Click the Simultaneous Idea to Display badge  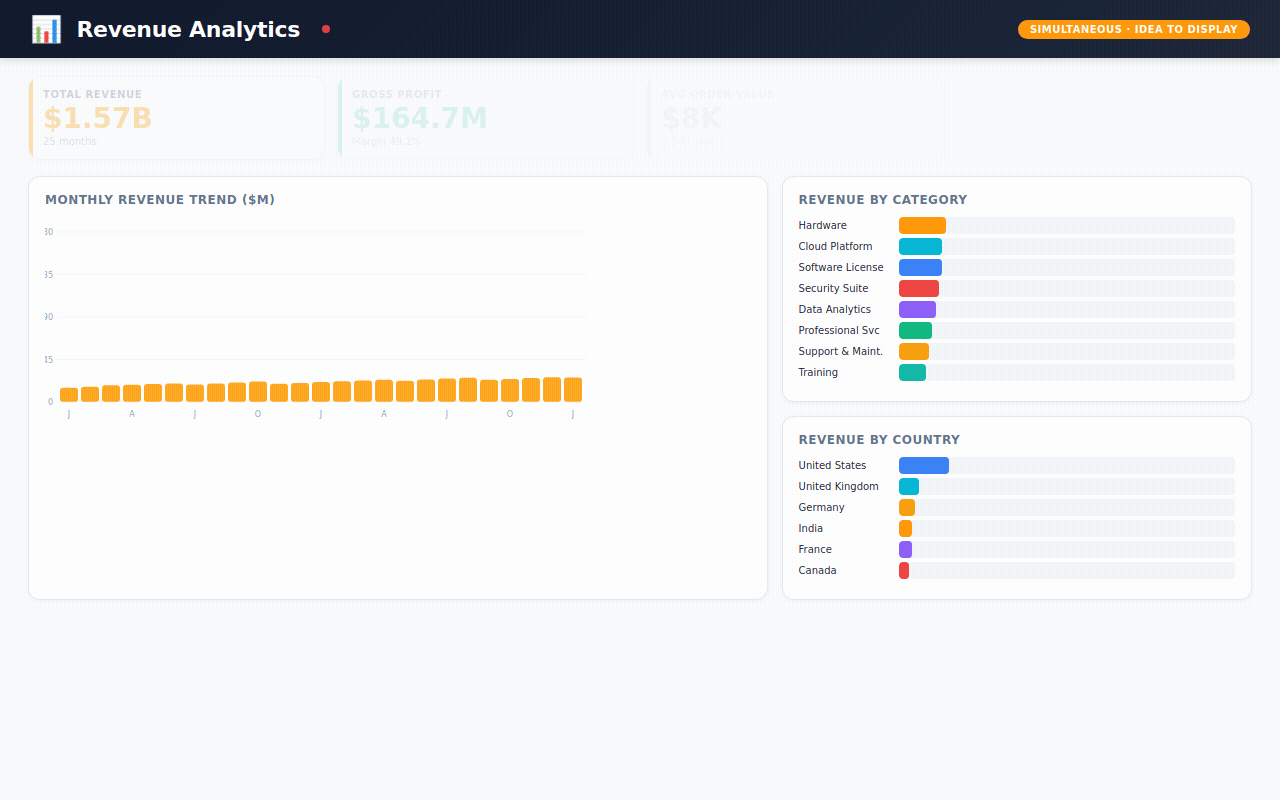coord(1133,29)
